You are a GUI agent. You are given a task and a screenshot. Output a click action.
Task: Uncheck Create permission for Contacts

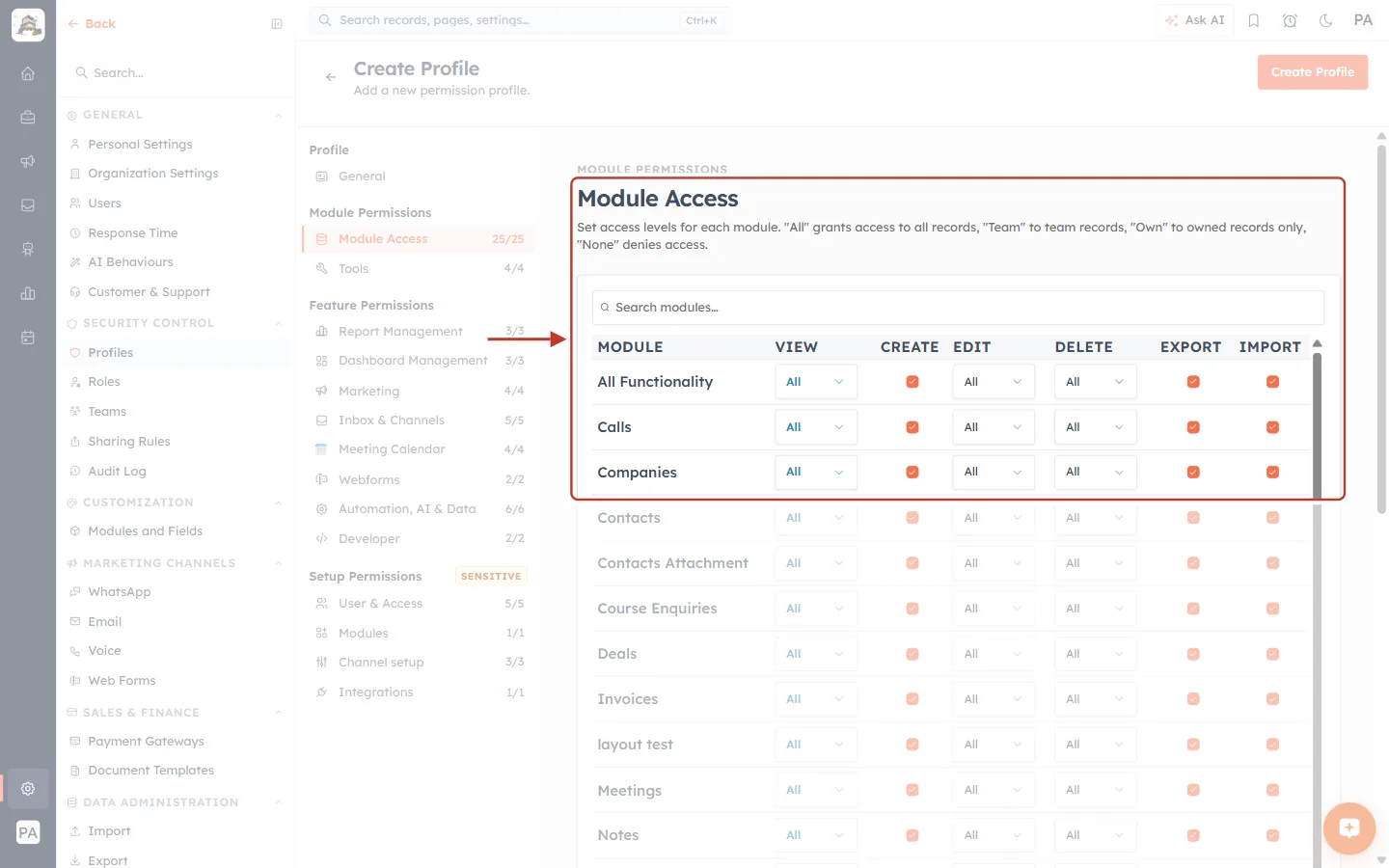tap(912, 518)
